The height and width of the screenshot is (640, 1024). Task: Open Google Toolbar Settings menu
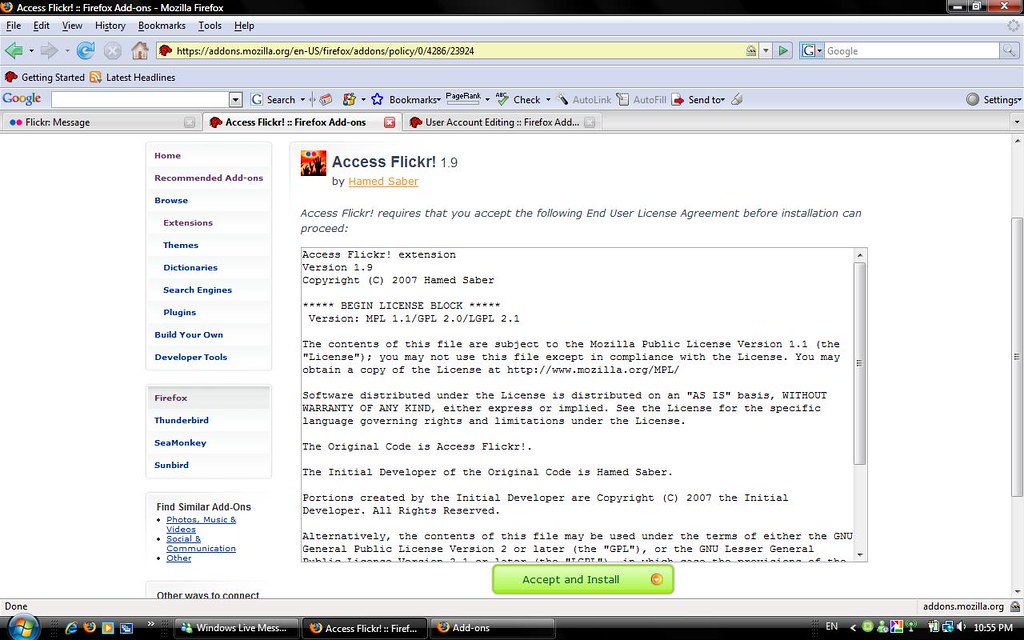993,99
